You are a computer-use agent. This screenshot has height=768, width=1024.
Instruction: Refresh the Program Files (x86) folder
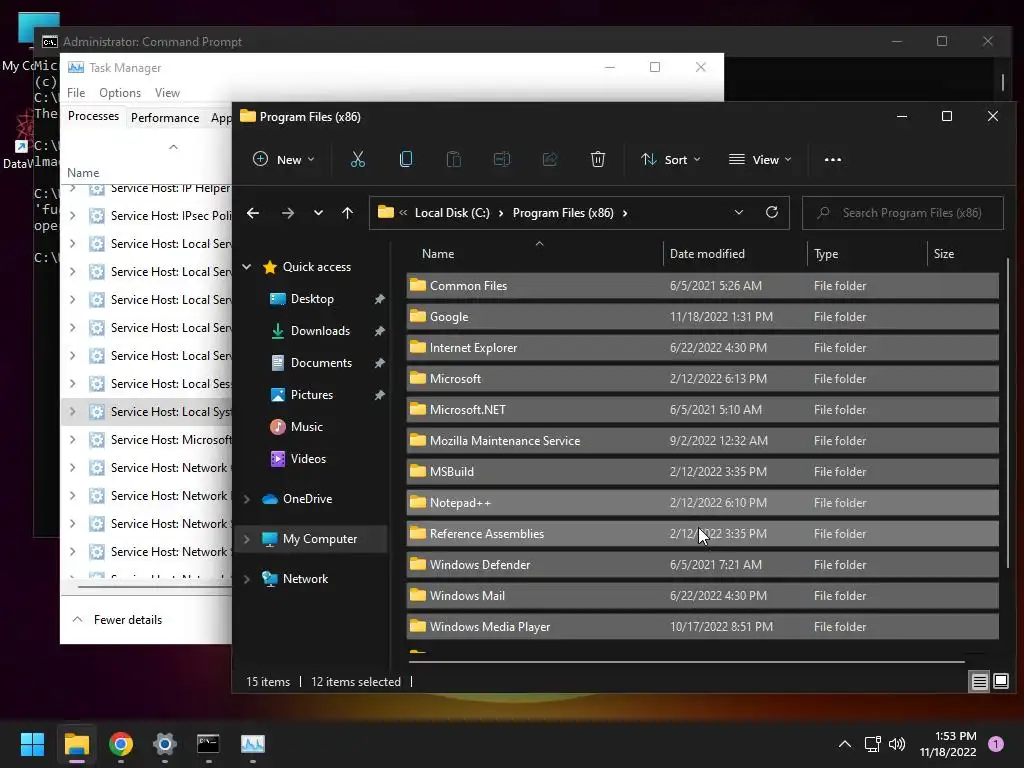[772, 212]
